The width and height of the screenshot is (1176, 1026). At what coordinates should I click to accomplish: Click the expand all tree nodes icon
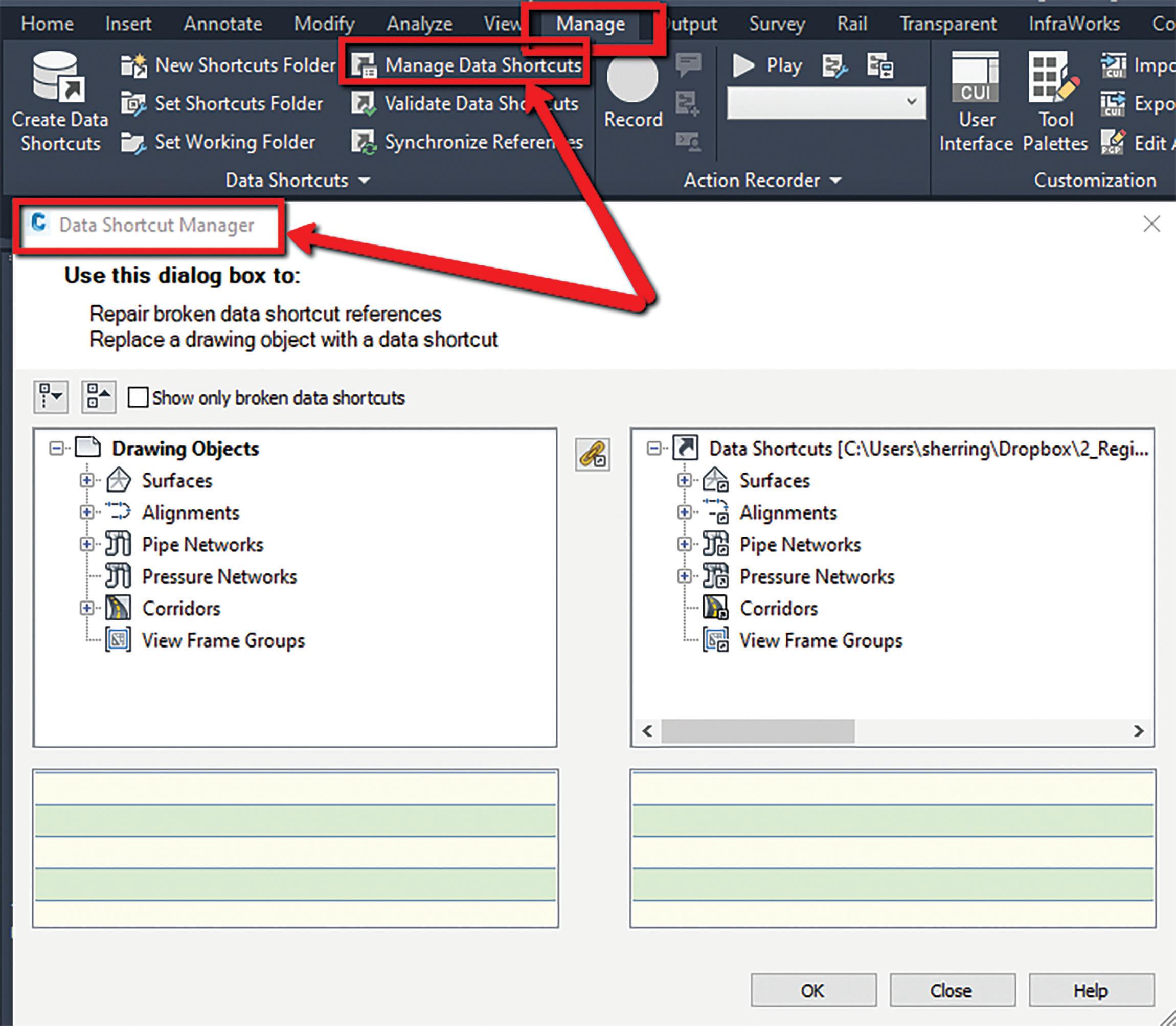pyautogui.click(x=51, y=397)
